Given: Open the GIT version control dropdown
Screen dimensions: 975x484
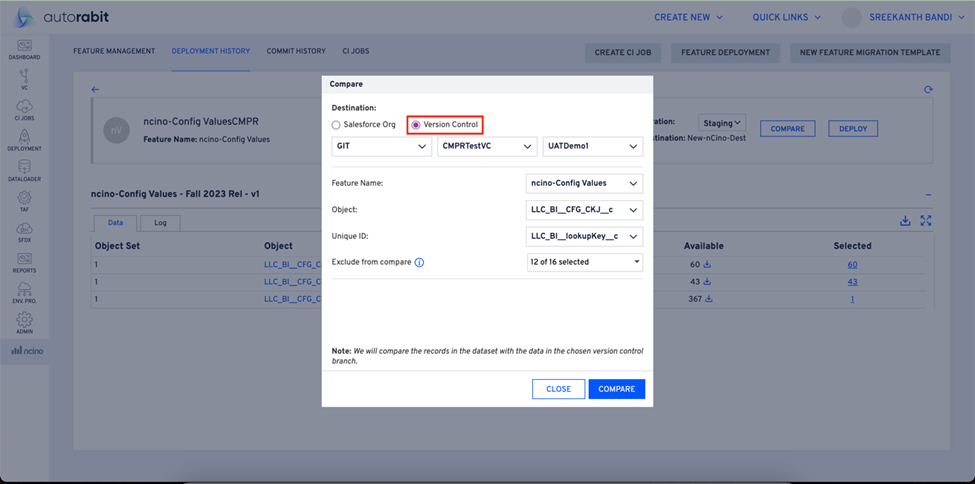Looking at the screenshot, I should click(x=381, y=147).
